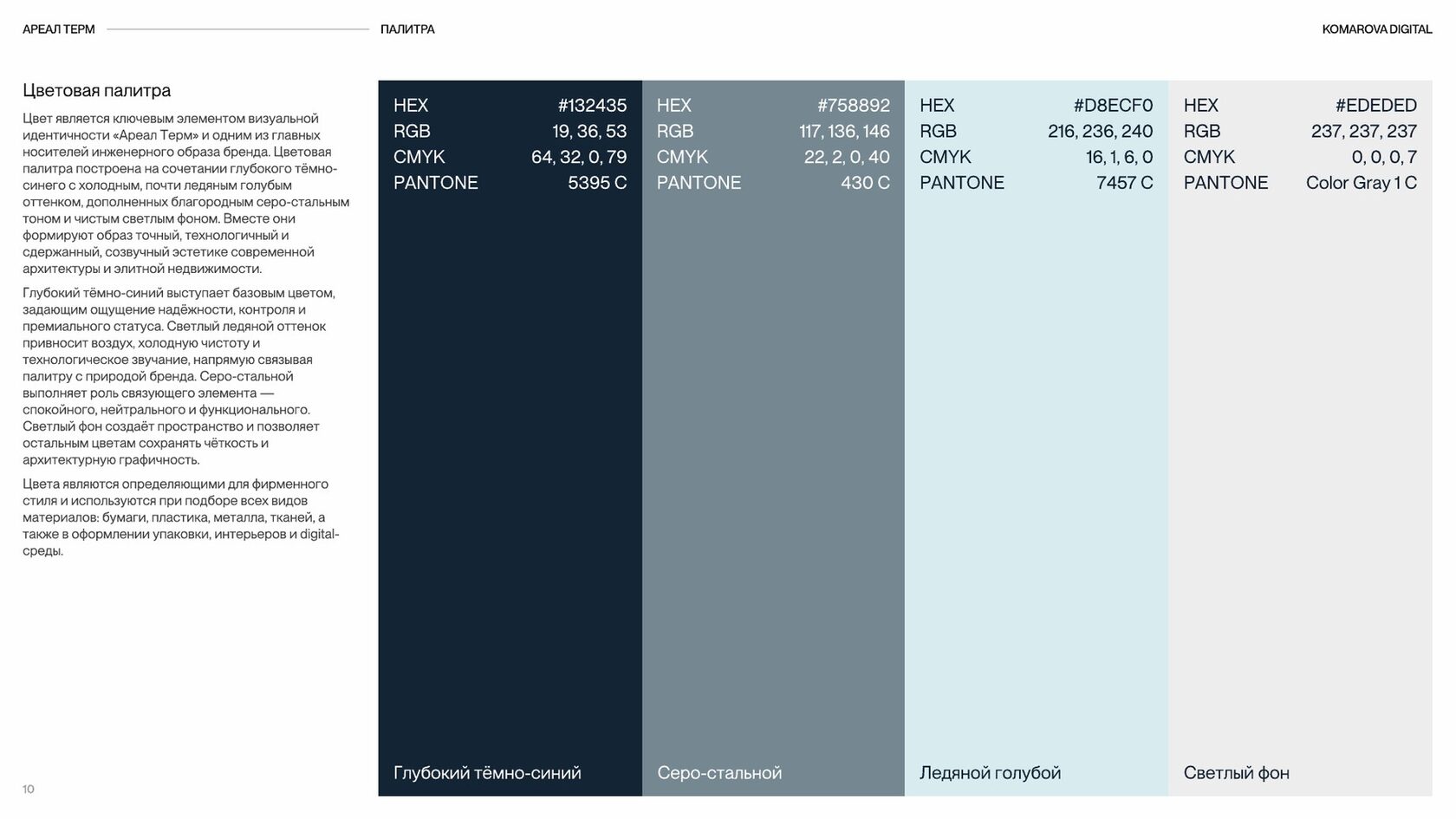Image resolution: width=1456 pixels, height=819 pixels.
Task: Click the Цветовая палитра heading
Action: coord(96,91)
